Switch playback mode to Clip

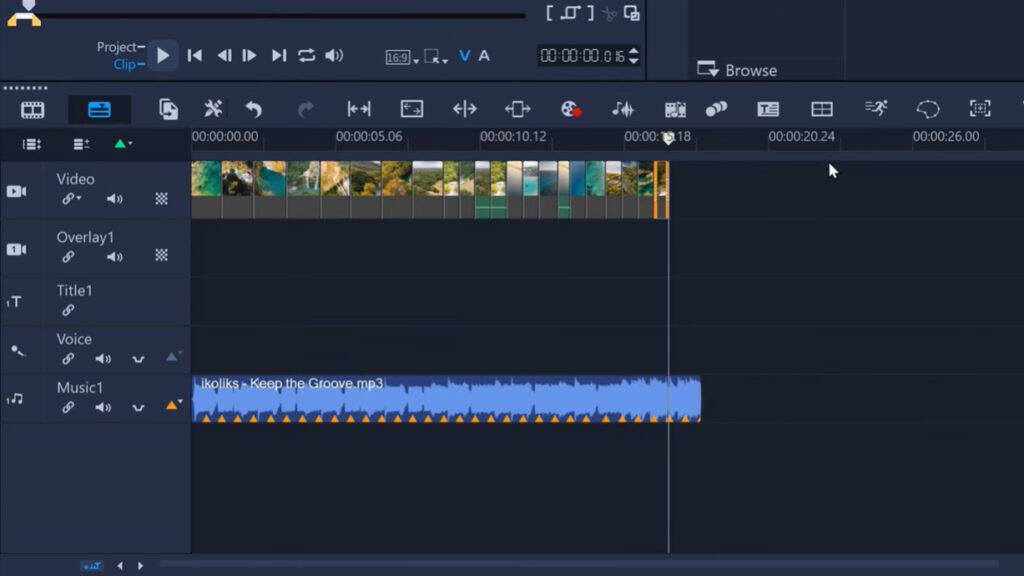pyautogui.click(x=124, y=64)
